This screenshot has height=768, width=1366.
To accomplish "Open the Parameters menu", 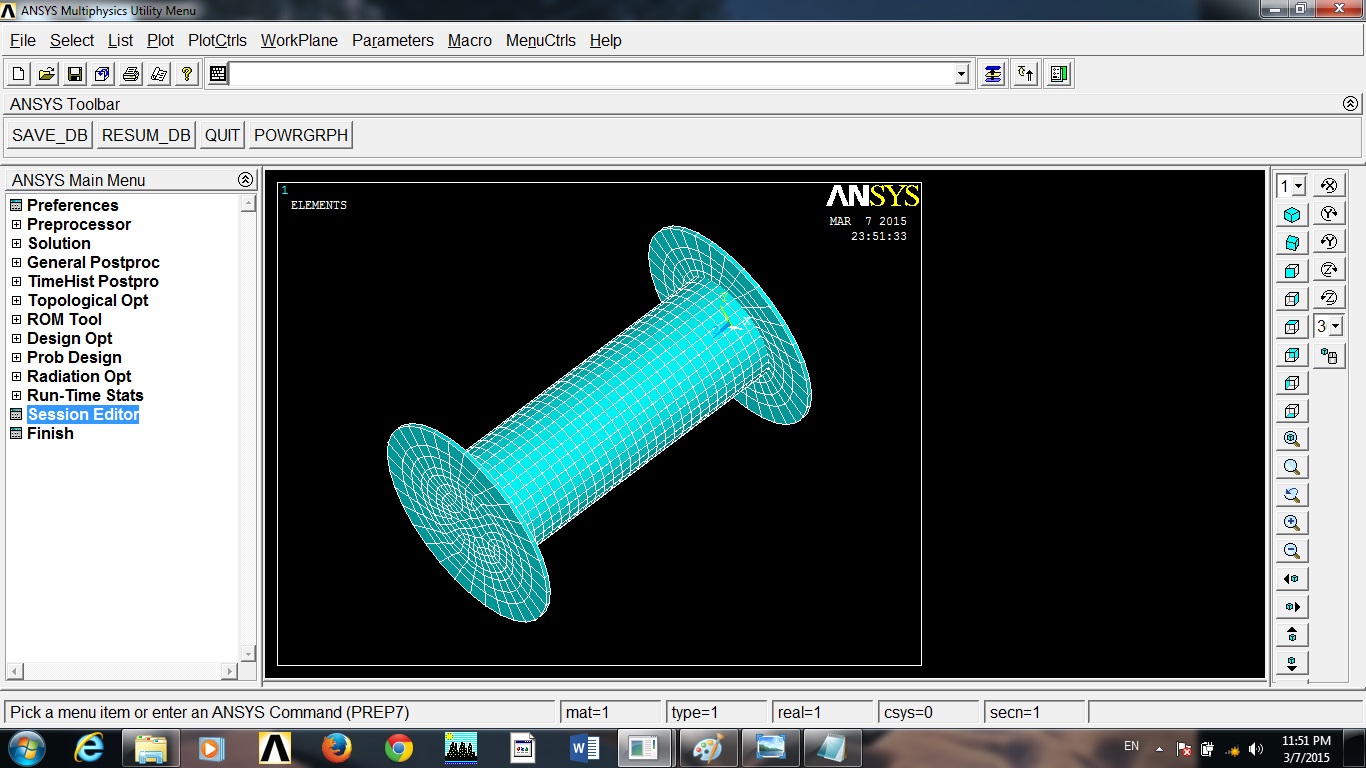I will (x=393, y=41).
